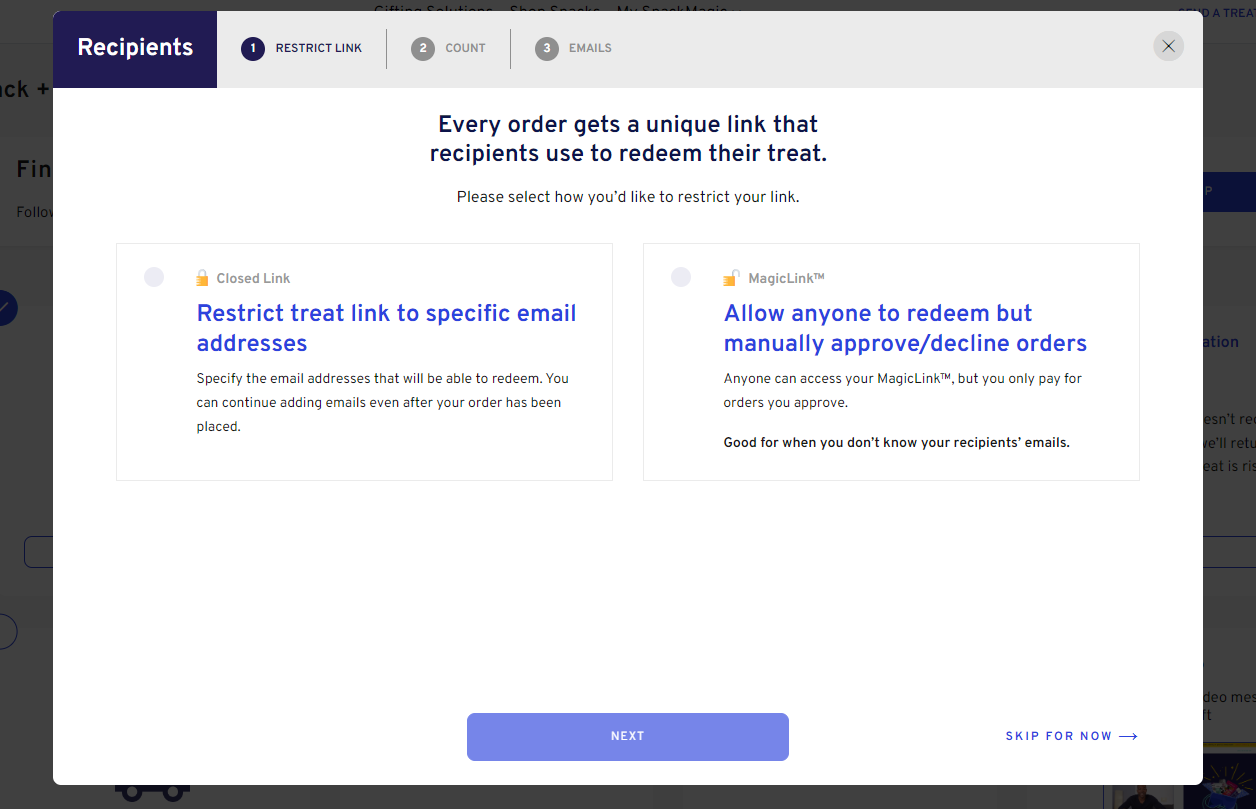The width and height of the screenshot is (1256, 809).
Task: Click the step 2 number circle
Action: point(423,48)
